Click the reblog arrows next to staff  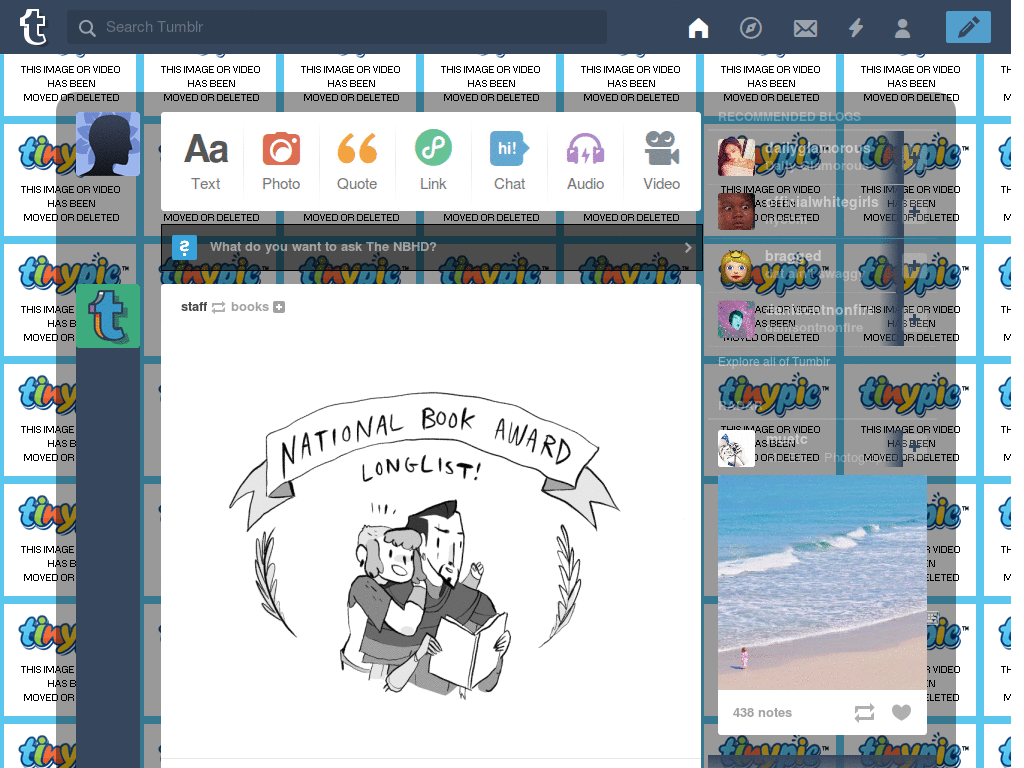pos(219,308)
